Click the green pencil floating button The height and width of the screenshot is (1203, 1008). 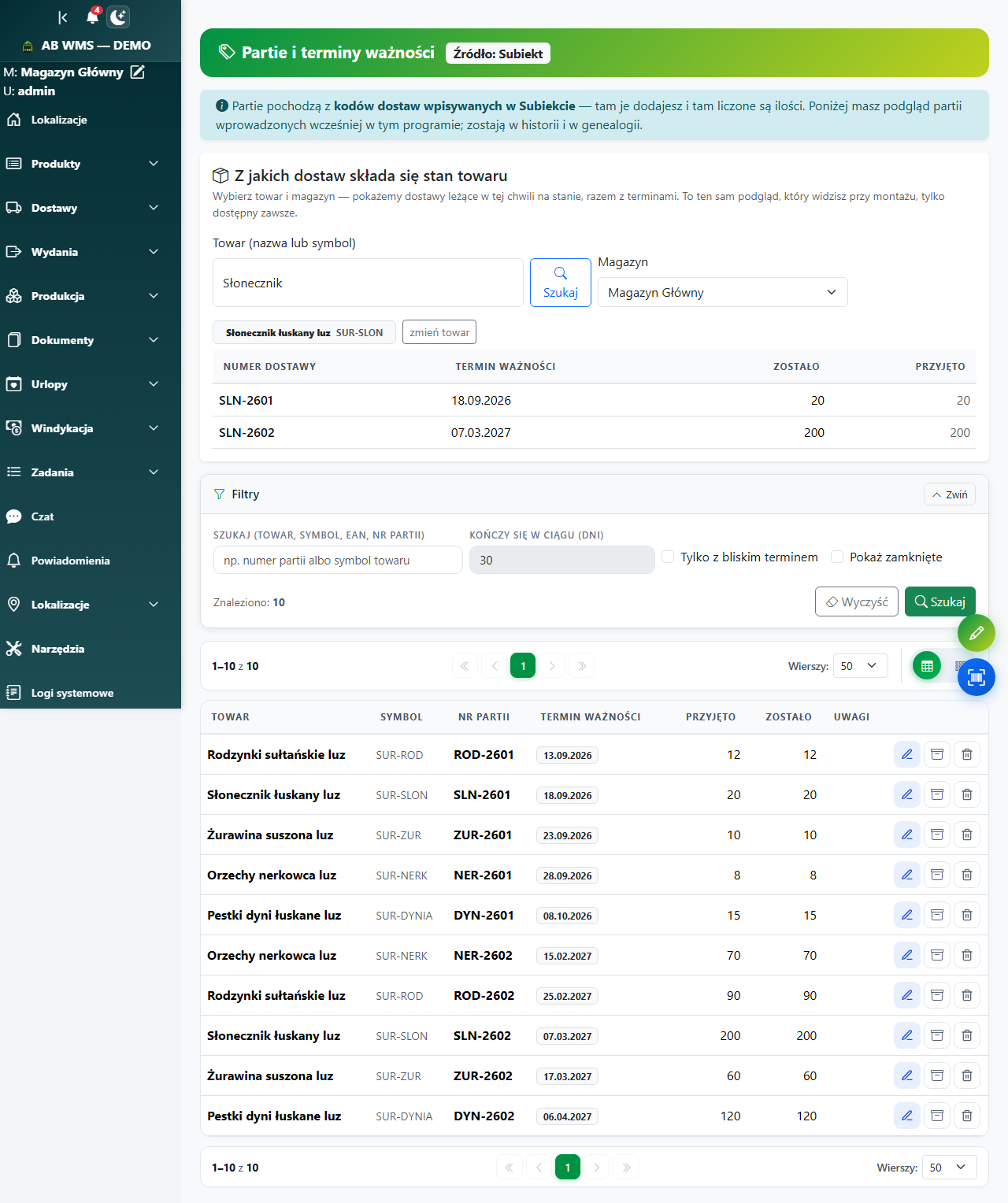tap(976, 632)
